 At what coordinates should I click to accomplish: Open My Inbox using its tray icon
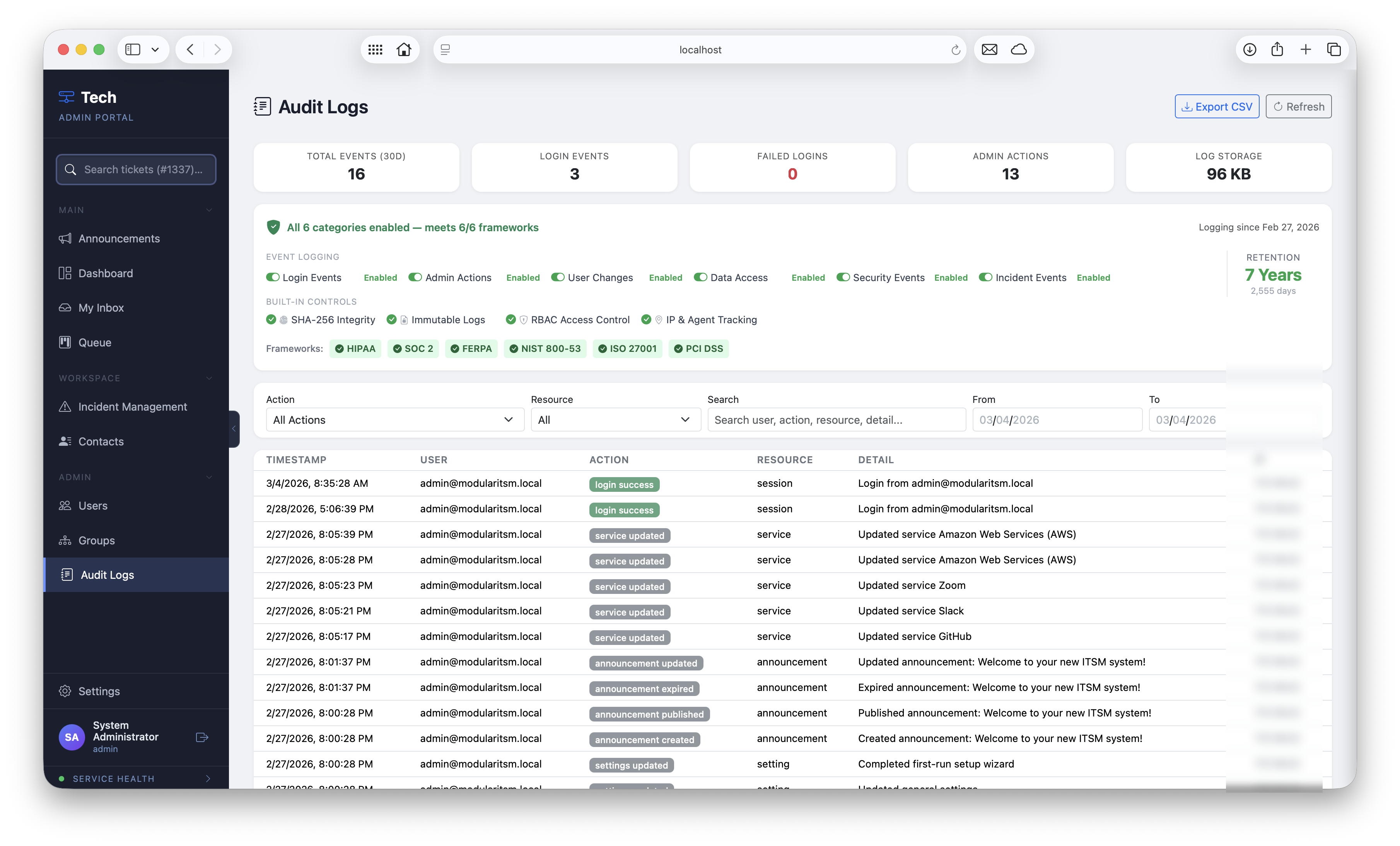[66, 307]
